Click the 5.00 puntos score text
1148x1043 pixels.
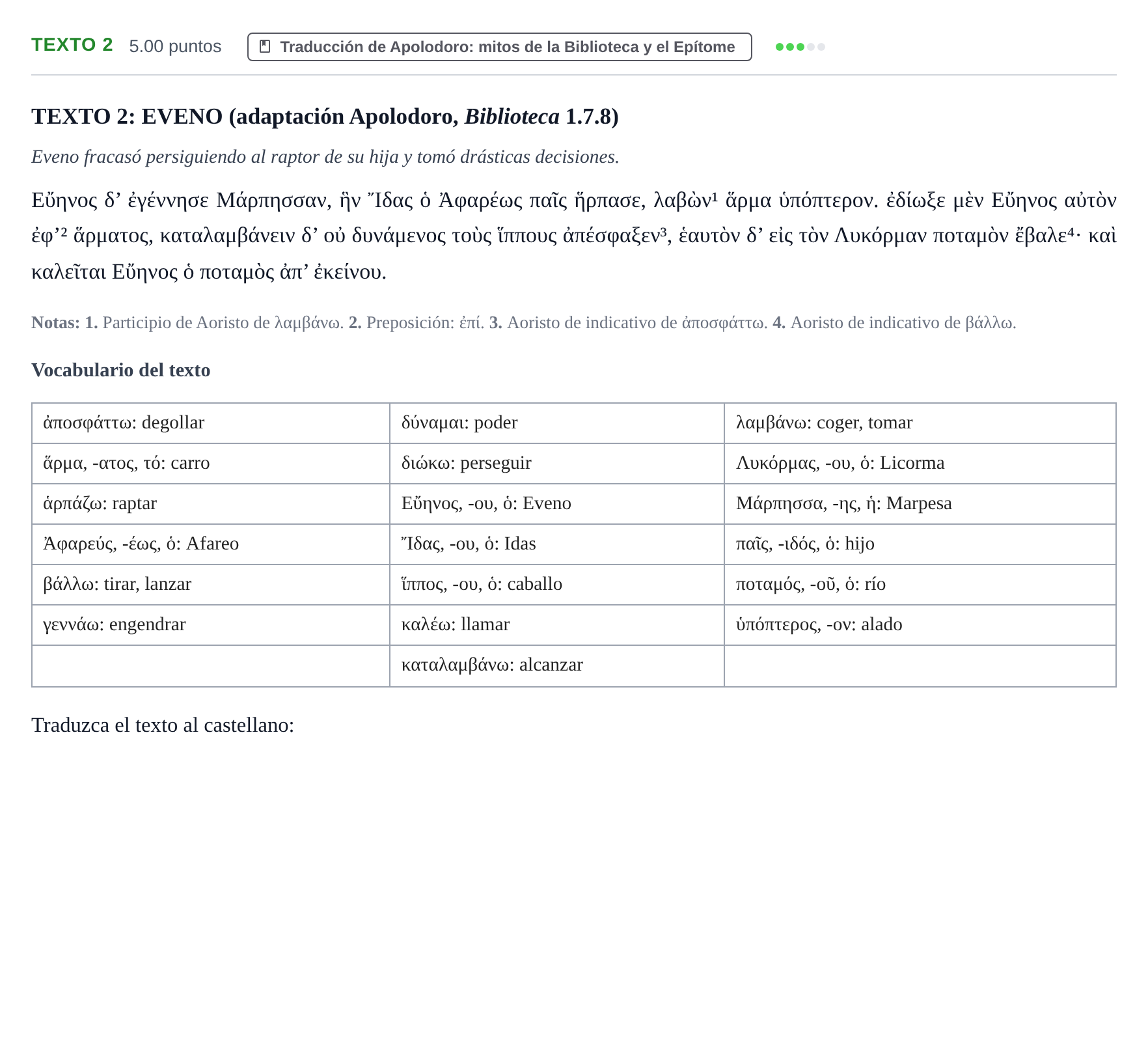click(x=175, y=46)
